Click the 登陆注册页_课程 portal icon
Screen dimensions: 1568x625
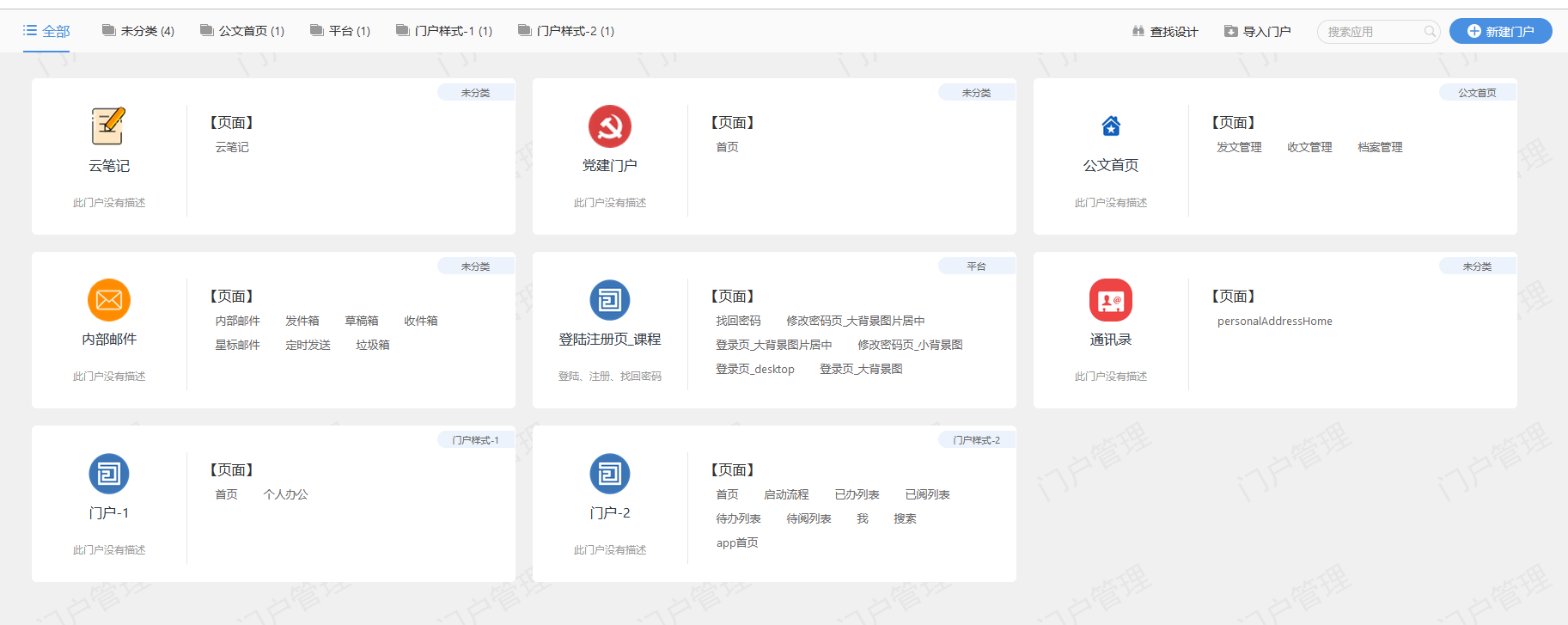click(x=609, y=300)
